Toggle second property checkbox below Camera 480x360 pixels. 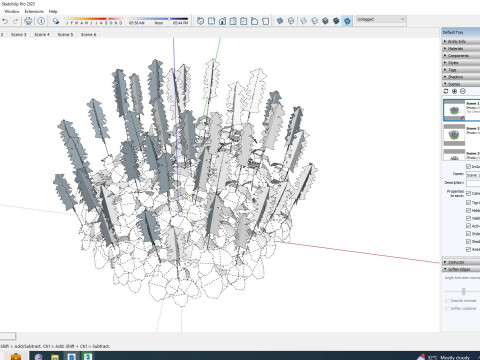468,202
